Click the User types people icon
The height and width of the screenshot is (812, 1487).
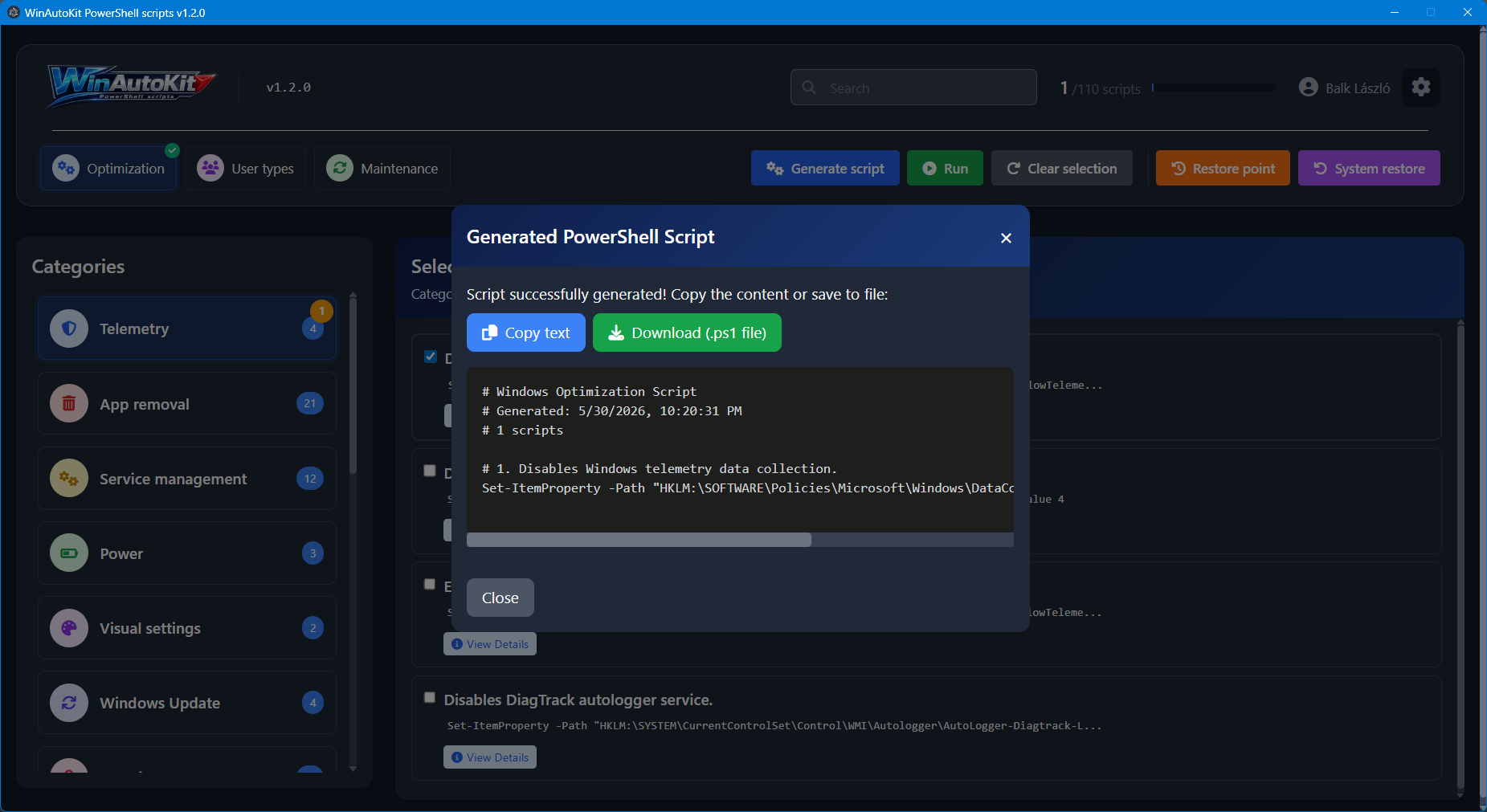coord(210,168)
